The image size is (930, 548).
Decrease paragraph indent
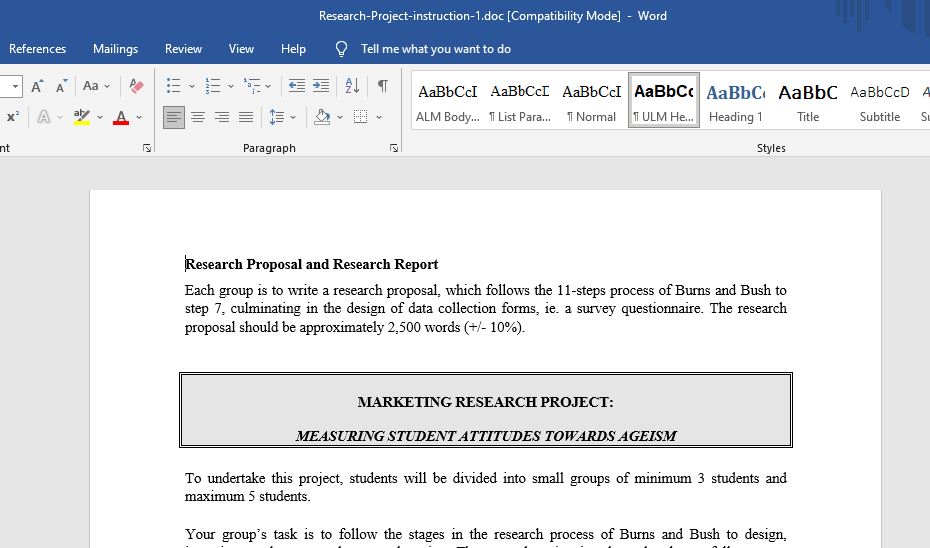(297, 86)
